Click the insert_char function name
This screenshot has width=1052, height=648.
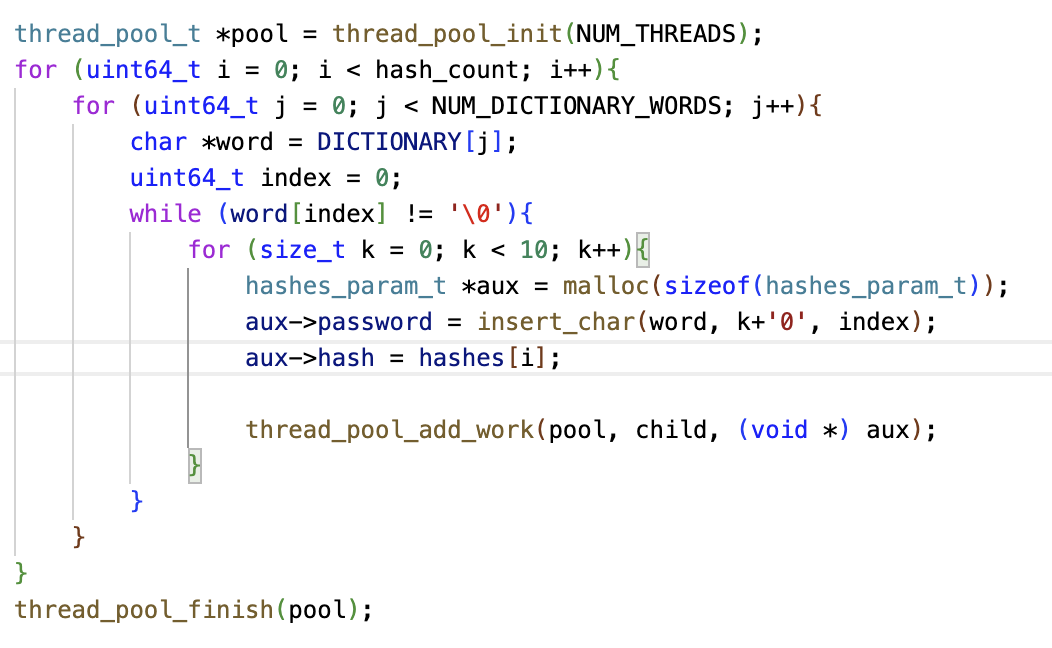click(x=556, y=322)
